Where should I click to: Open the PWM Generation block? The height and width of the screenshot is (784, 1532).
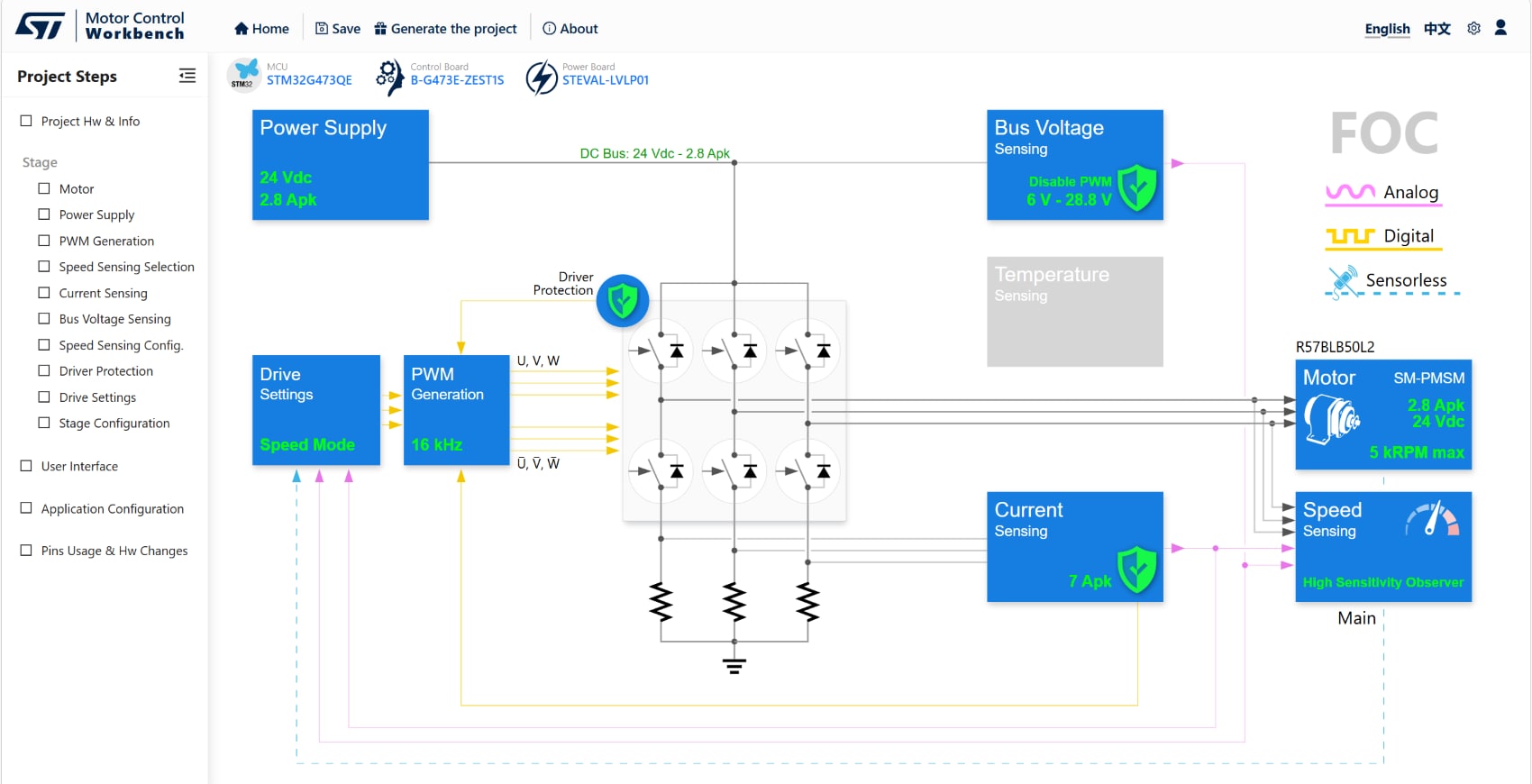[457, 410]
